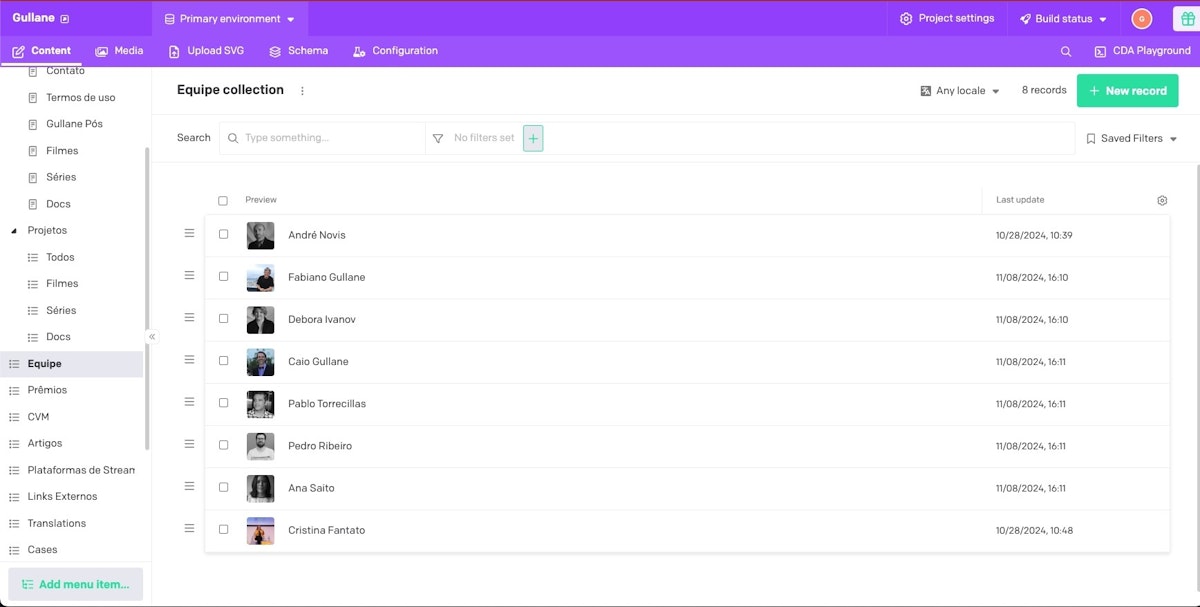Image resolution: width=1200 pixels, height=607 pixels.
Task: Click drag handle for Caio Gullane row
Action: click(189, 359)
